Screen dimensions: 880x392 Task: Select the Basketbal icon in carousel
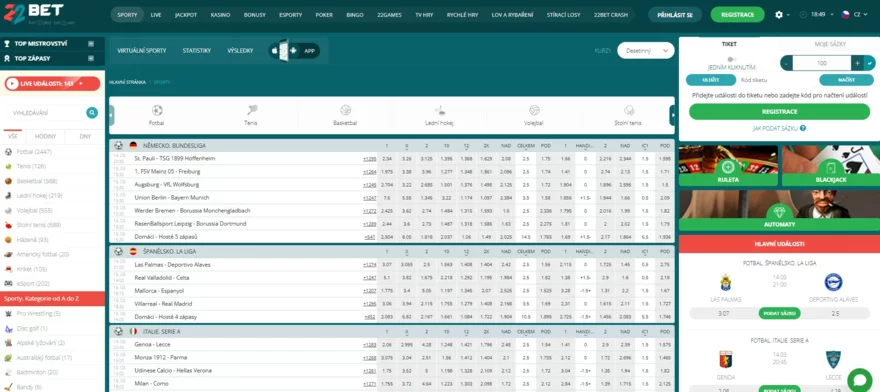point(345,110)
